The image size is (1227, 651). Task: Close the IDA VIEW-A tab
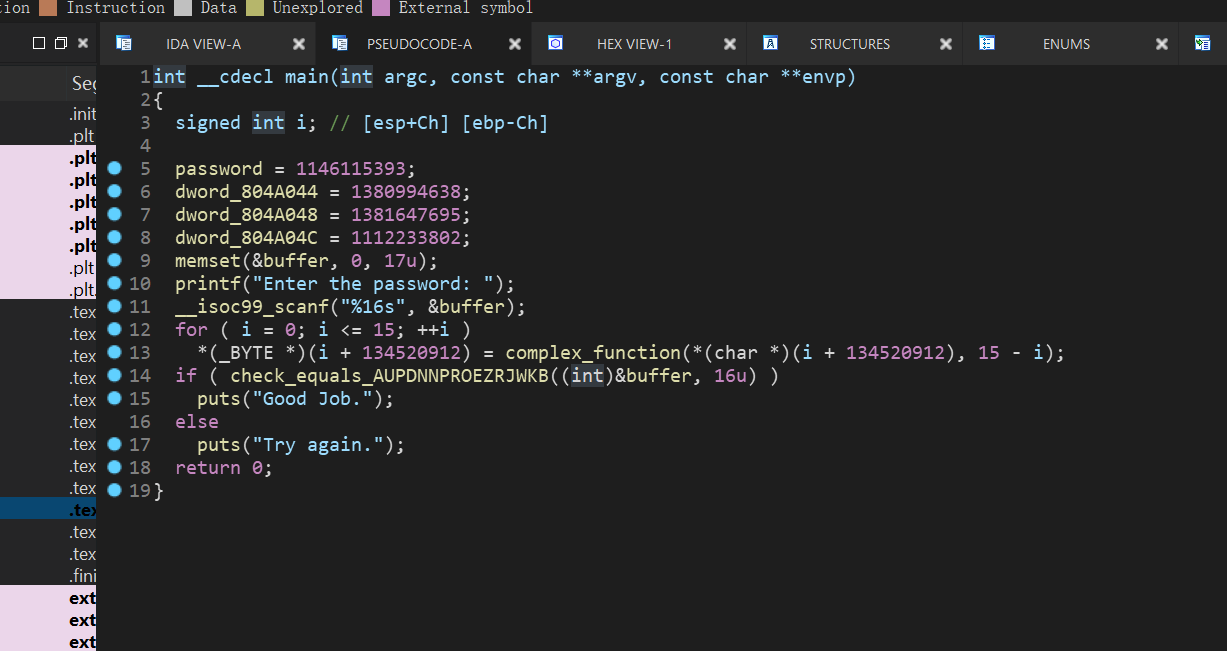(x=298, y=44)
